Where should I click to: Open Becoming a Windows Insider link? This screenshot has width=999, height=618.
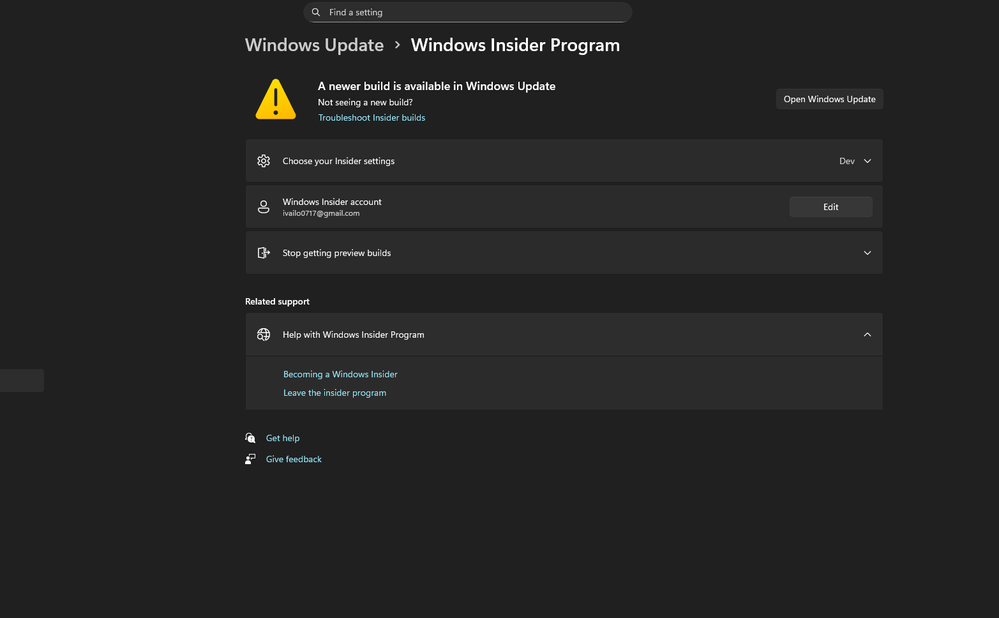(x=340, y=375)
